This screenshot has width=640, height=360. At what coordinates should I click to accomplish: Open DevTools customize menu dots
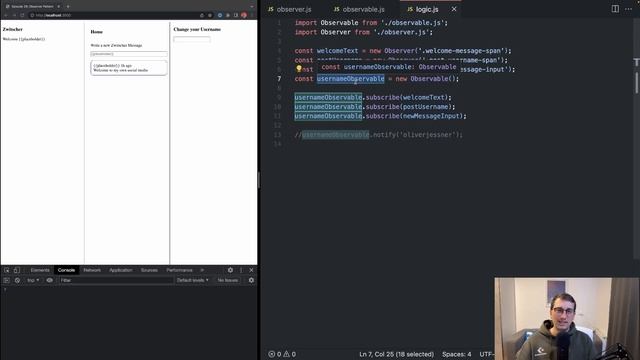(241, 270)
